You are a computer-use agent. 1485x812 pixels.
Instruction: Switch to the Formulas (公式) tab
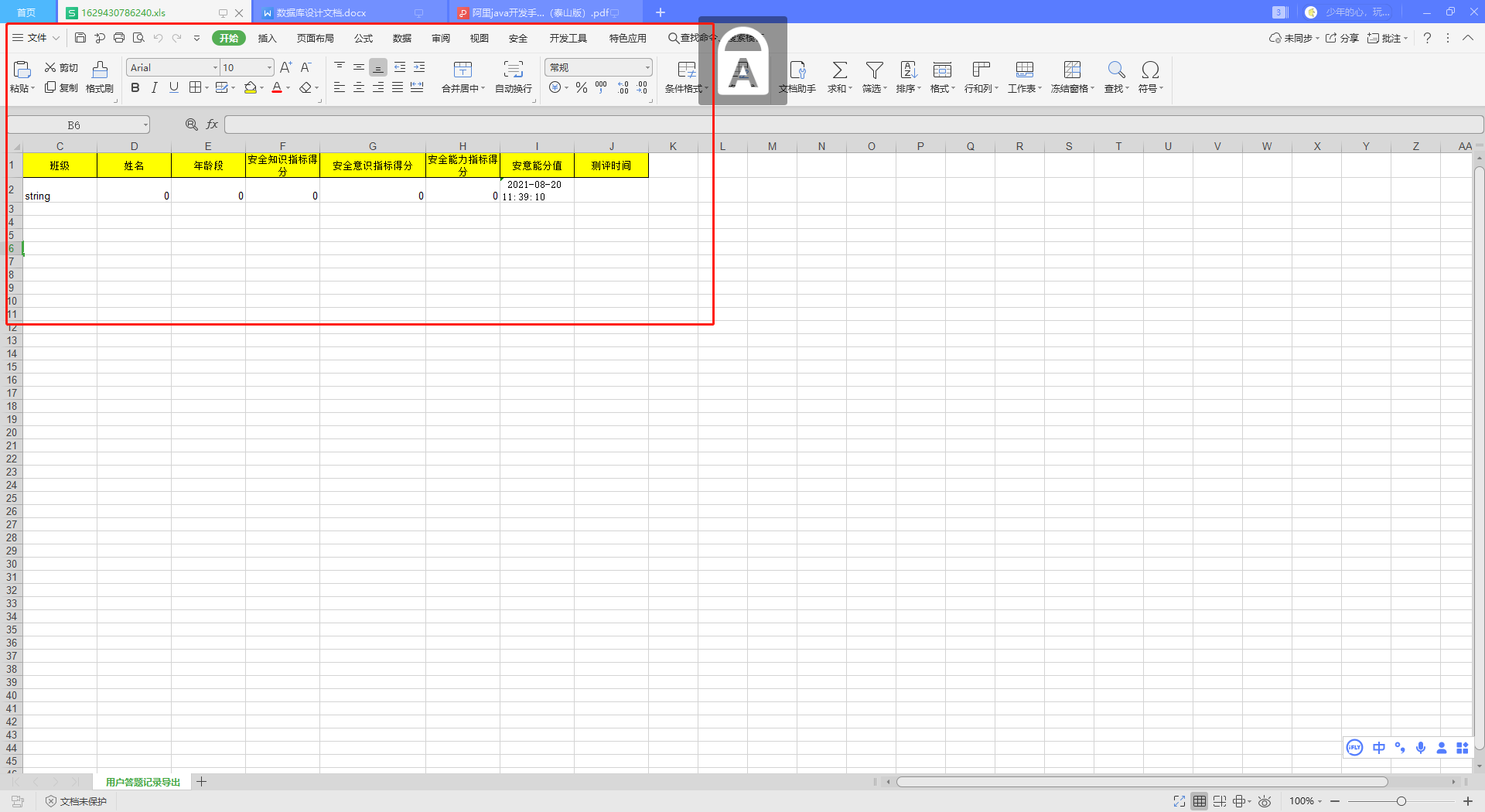pyautogui.click(x=364, y=38)
